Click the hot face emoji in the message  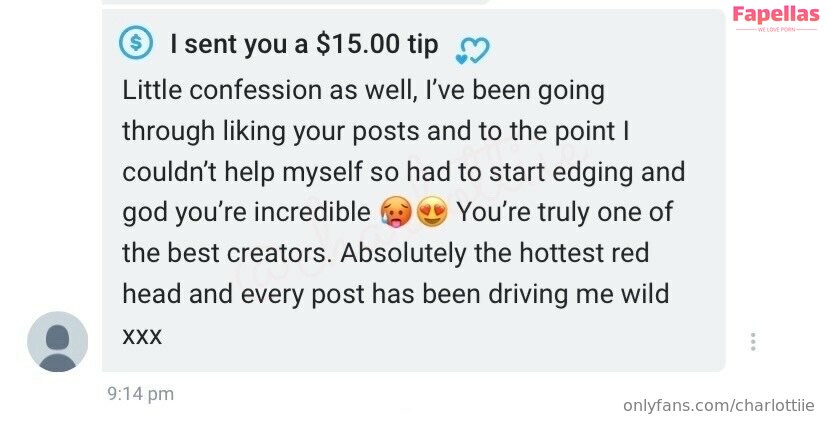(395, 212)
